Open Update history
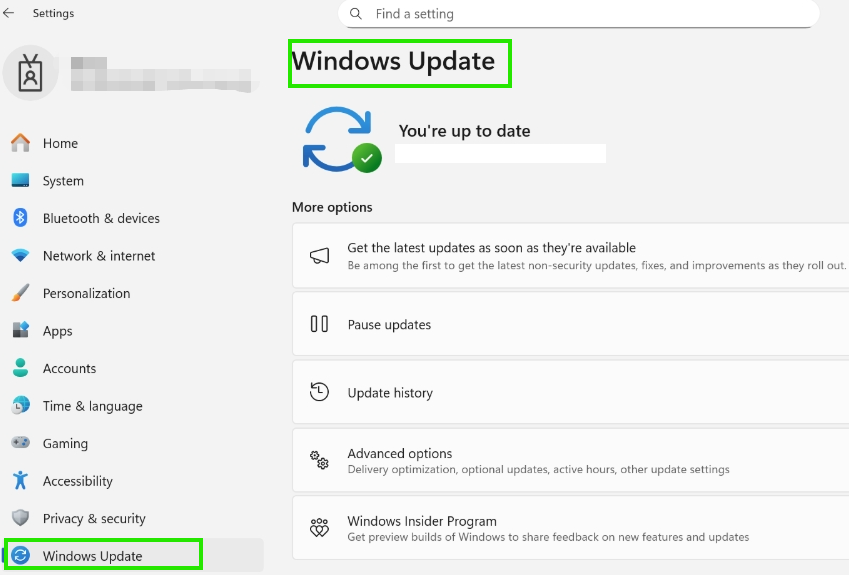The image size is (849, 576). click(x=571, y=392)
